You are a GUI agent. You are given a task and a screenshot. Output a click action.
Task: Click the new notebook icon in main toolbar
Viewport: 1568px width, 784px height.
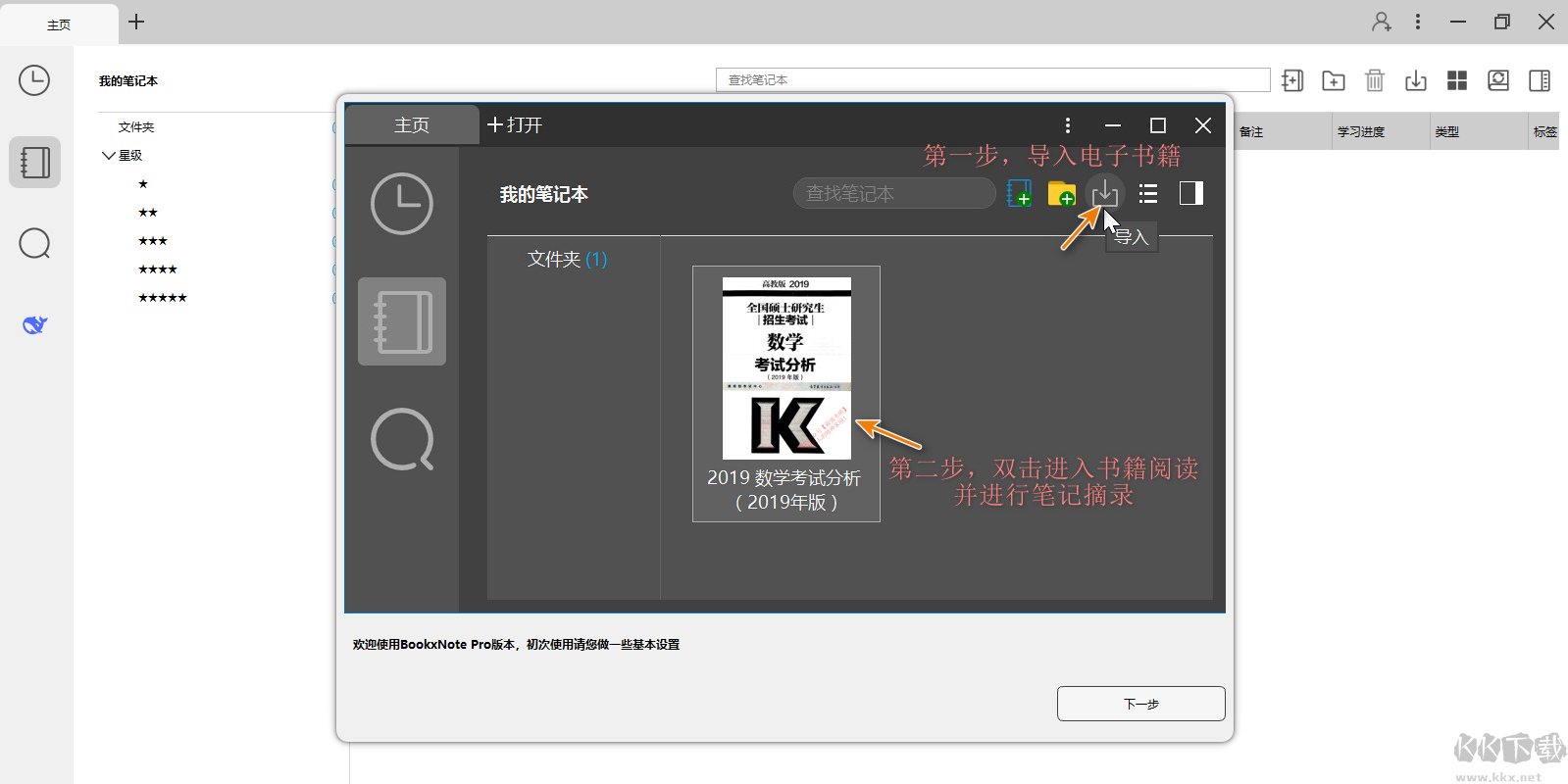(x=1292, y=80)
